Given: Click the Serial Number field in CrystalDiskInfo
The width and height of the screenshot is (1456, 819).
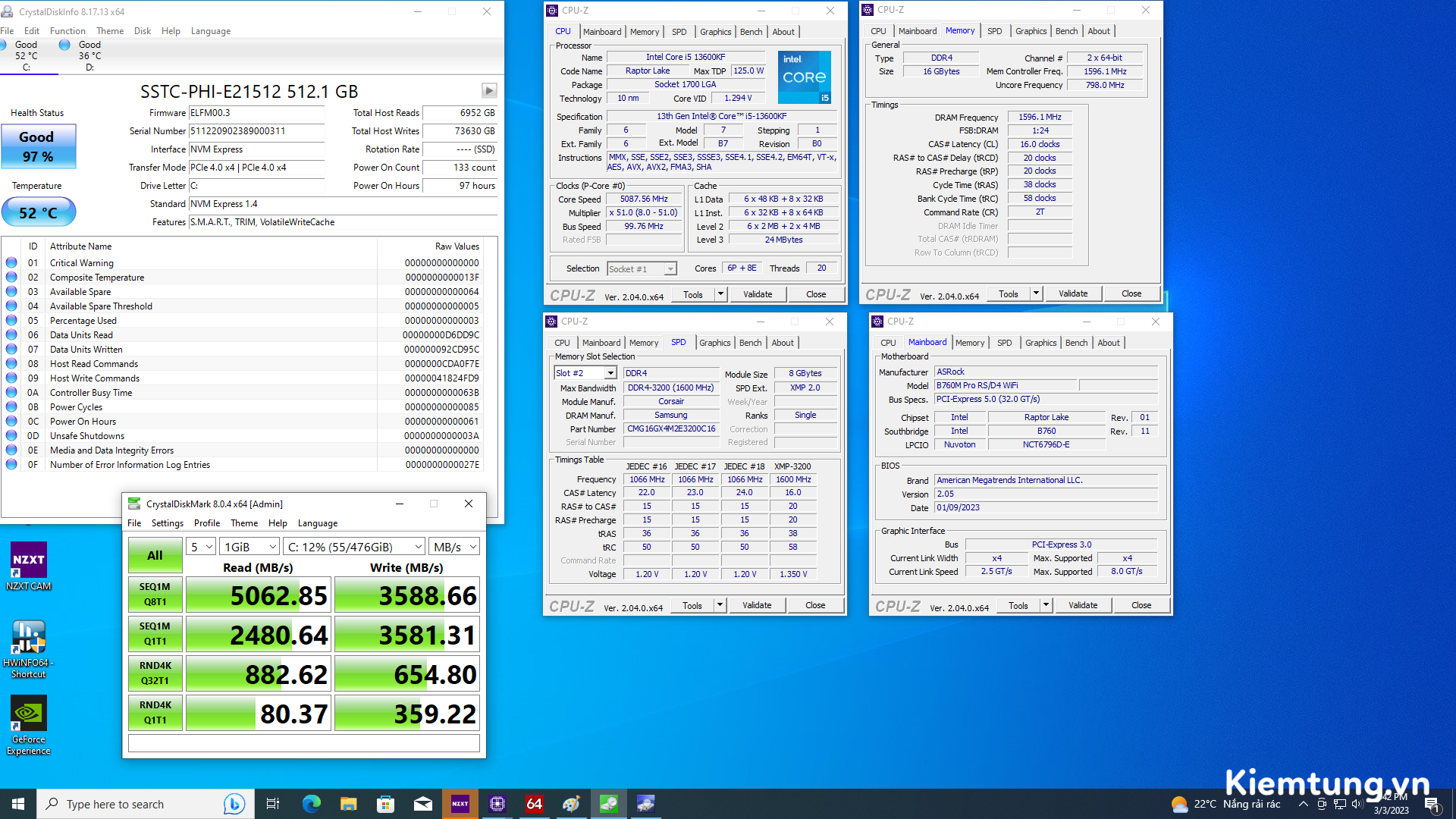Looking at the screenshot, I should pyautogui.click(x=256, y=131).
